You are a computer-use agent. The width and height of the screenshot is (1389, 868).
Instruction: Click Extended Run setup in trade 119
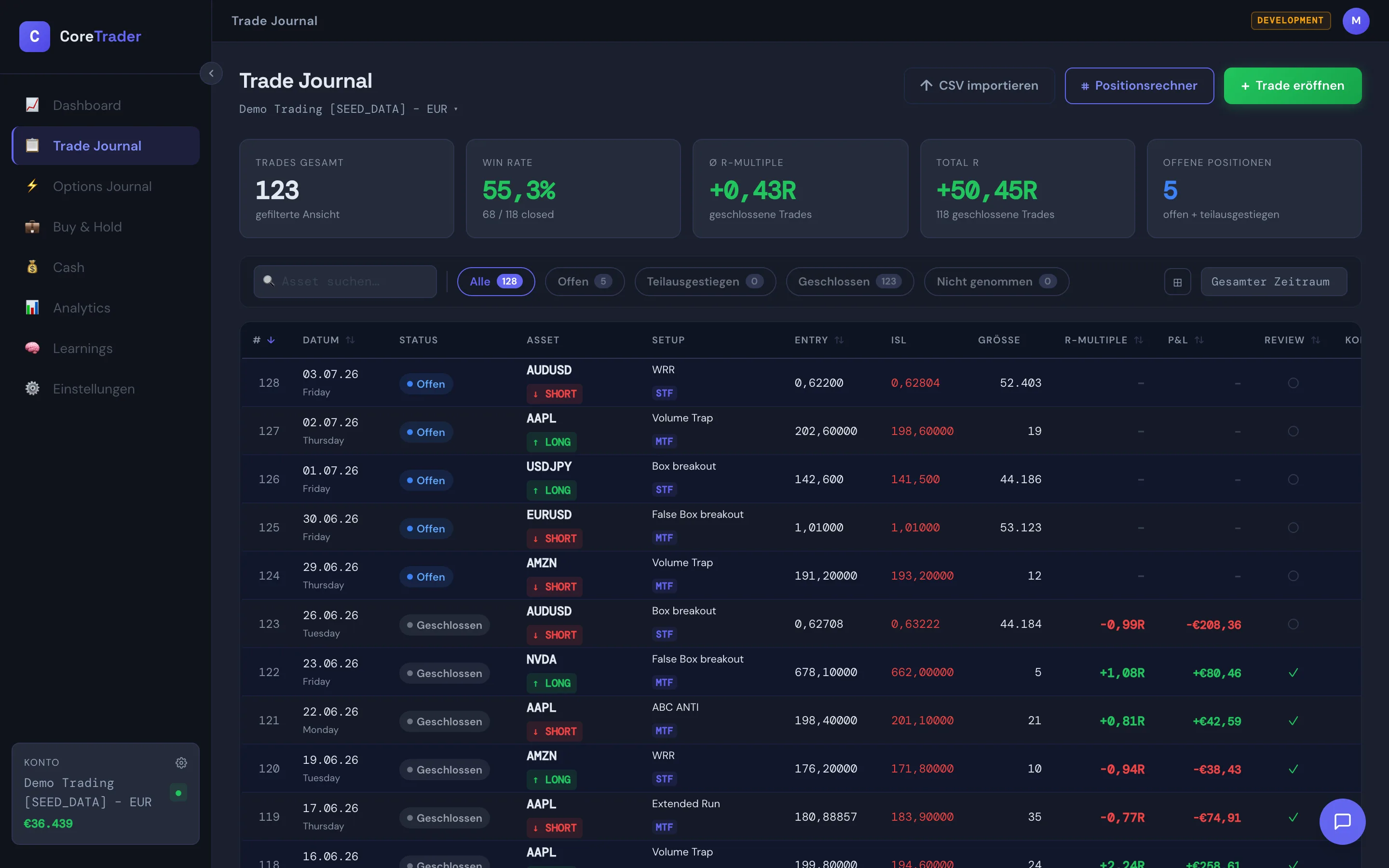tap(686, 804)
